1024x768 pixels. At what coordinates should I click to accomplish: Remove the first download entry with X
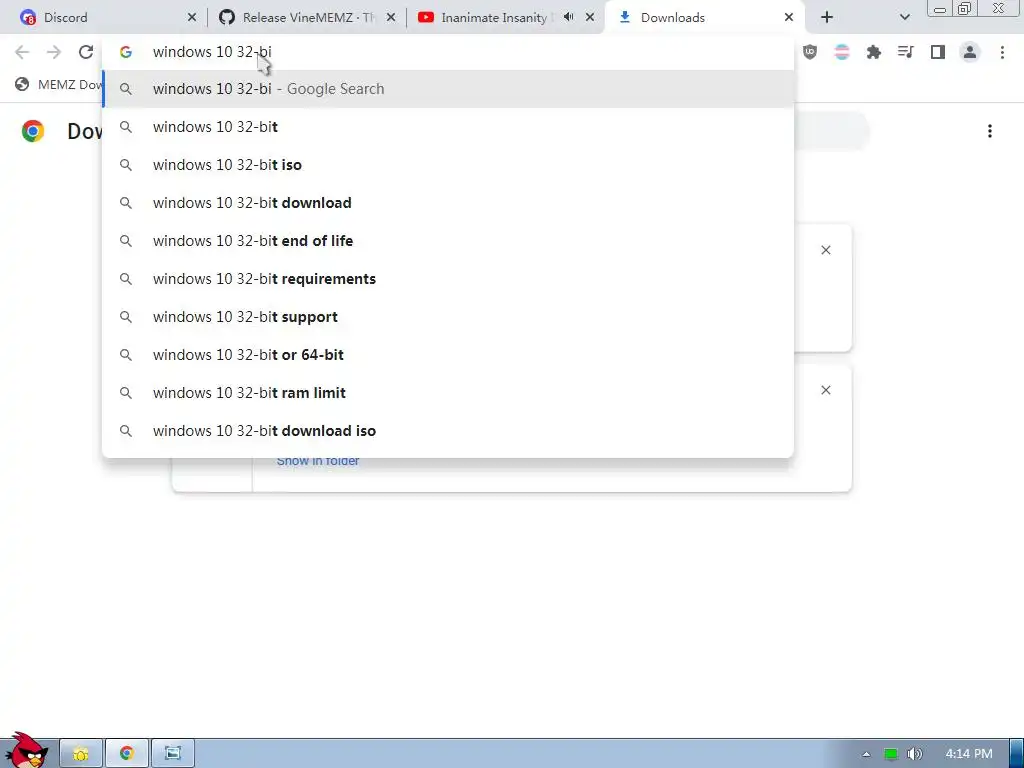pos(825,250)
